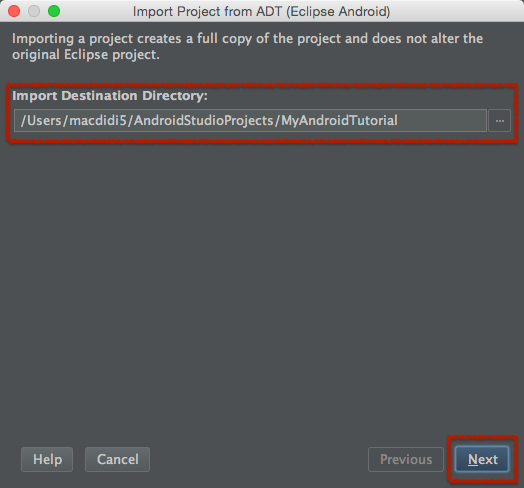
Task: Click the 'Importing a project creates' description line
Action: (247, 39)
